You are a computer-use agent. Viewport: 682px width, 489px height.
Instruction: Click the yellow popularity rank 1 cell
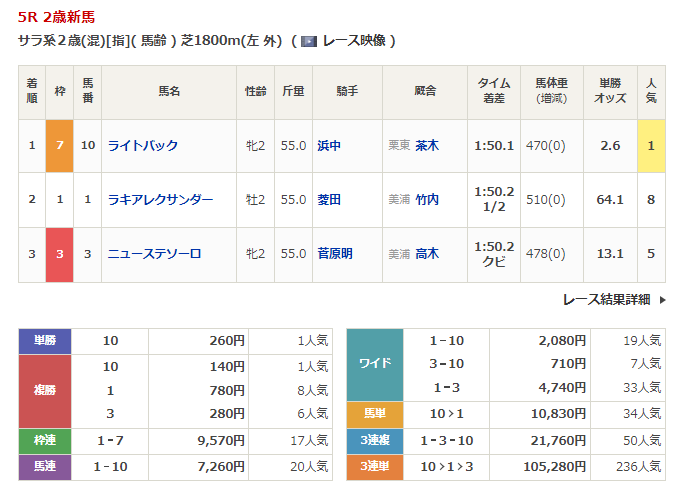point(651,146)
